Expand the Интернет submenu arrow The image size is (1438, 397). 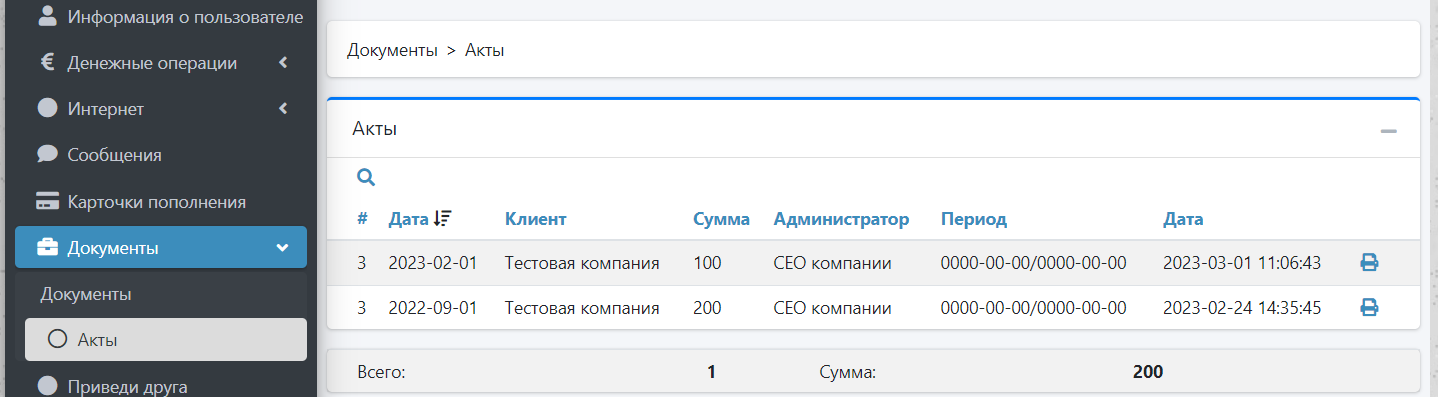point(283,108)
